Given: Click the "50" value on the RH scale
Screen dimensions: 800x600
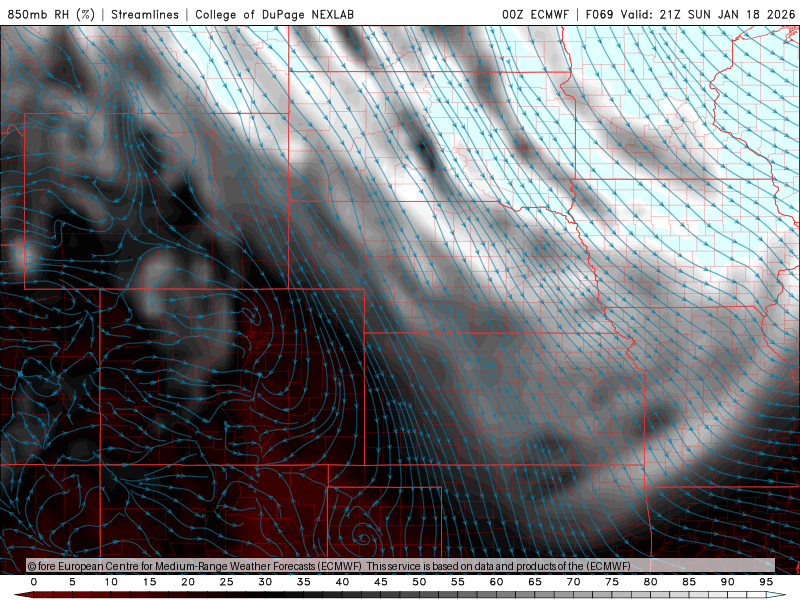Looking at the screenshot, I should pos(419,582).
